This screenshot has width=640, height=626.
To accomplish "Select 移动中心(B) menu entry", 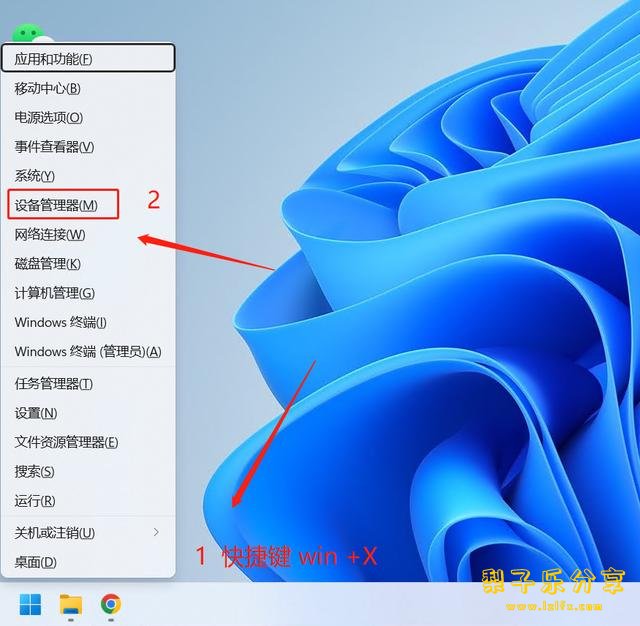I will point(89,88).
